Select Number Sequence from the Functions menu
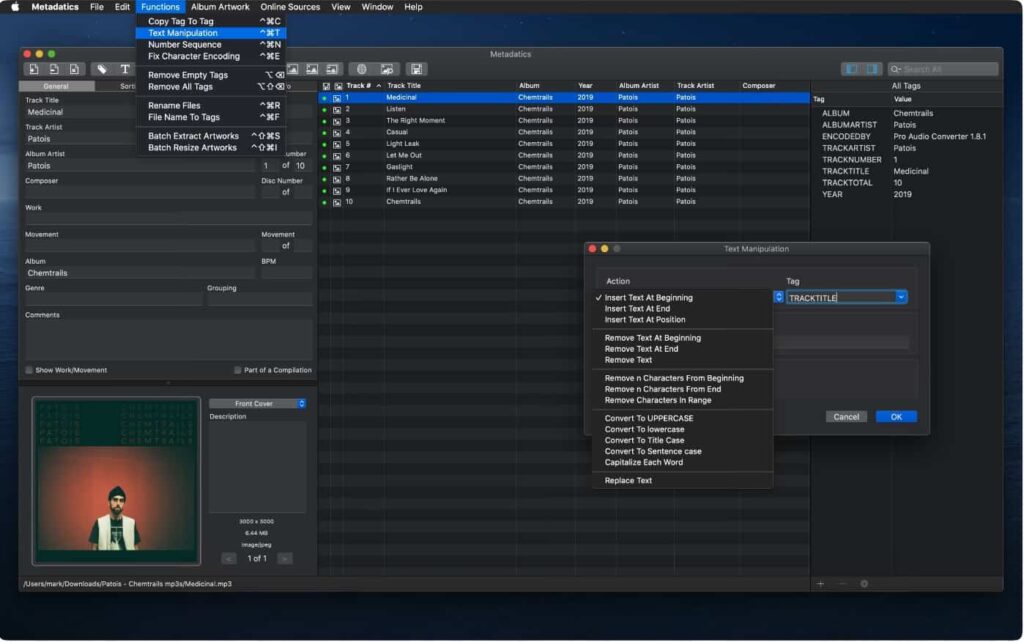1024x642 pixels. (x=190, y=44)
